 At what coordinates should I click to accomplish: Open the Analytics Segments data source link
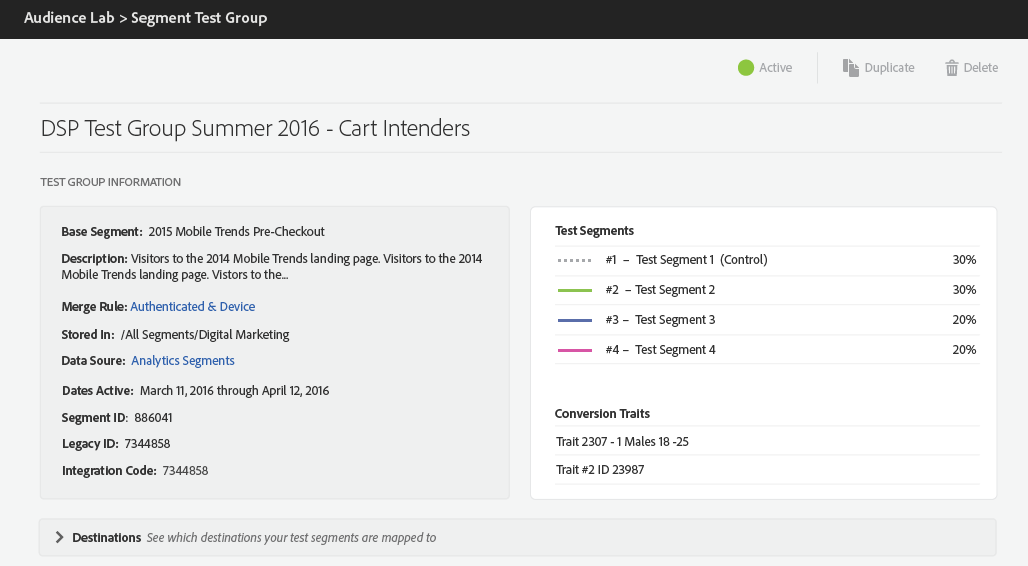183,361
